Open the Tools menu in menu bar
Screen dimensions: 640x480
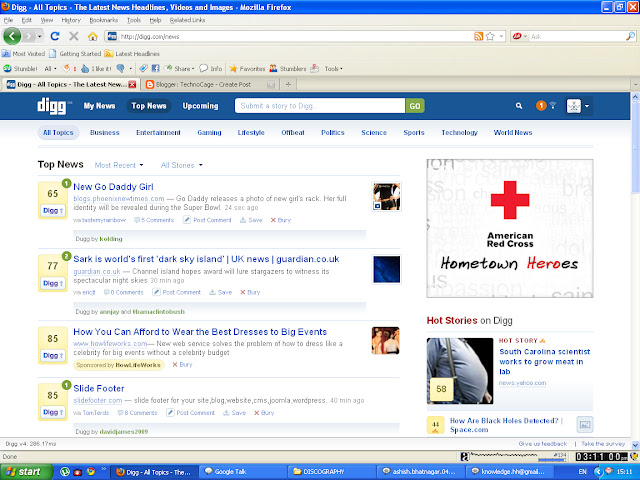pos(133,20)
